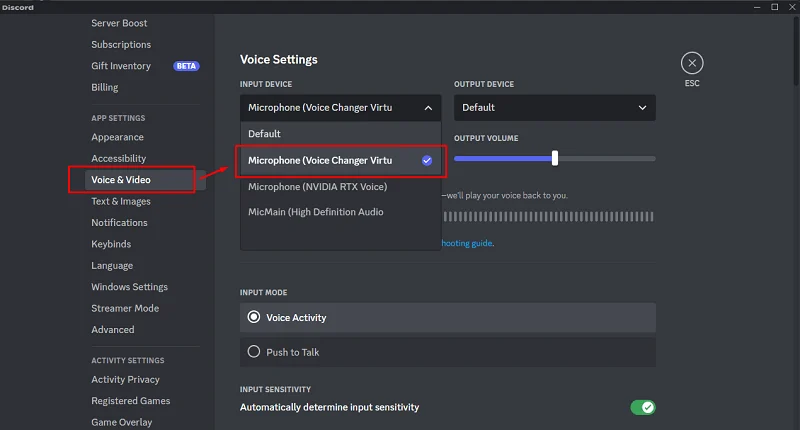Click the BETA badge beside Gift Inventory
Screen dimensions: 800x430
point(186,66)
